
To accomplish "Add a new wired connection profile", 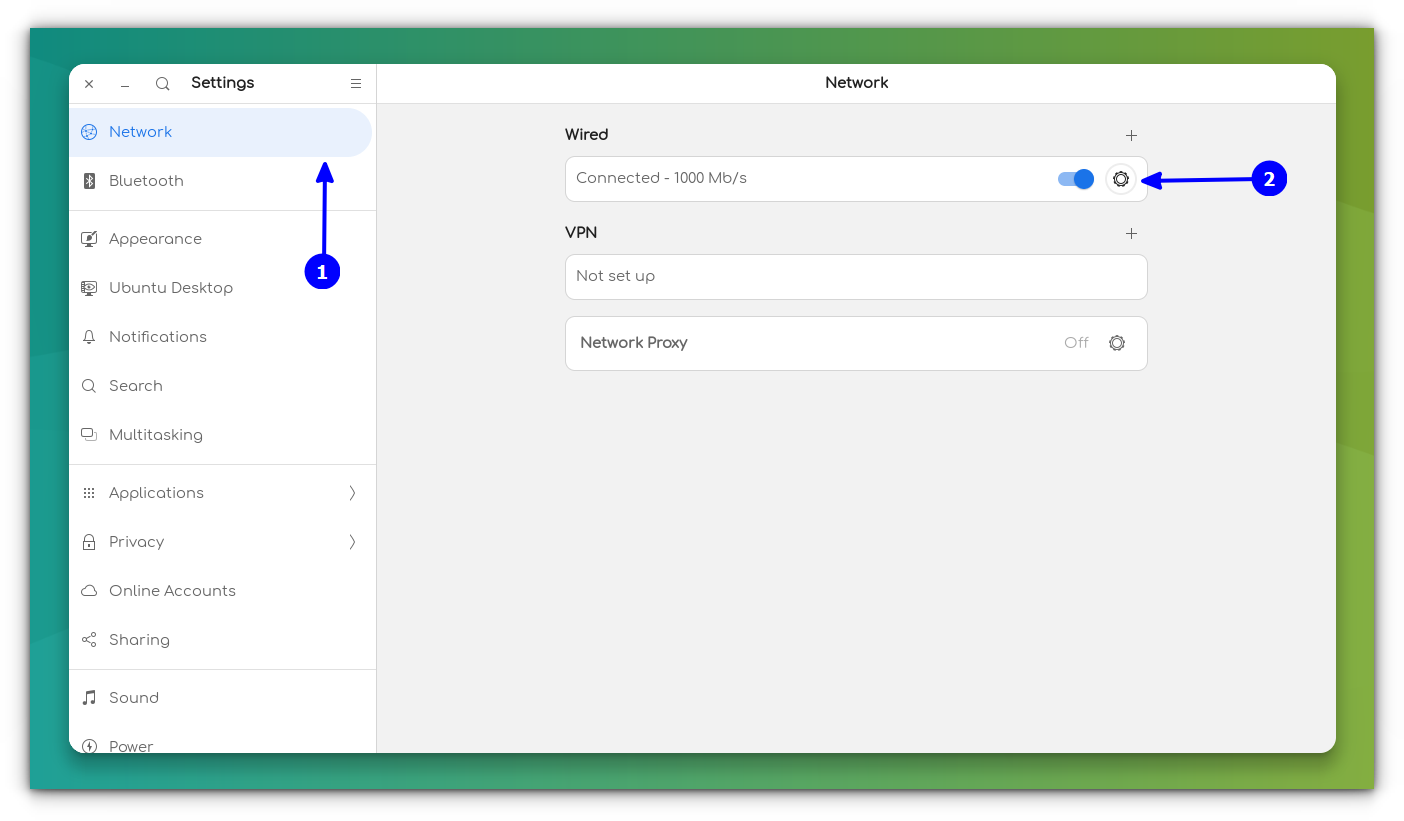I will coord(1132,135).
